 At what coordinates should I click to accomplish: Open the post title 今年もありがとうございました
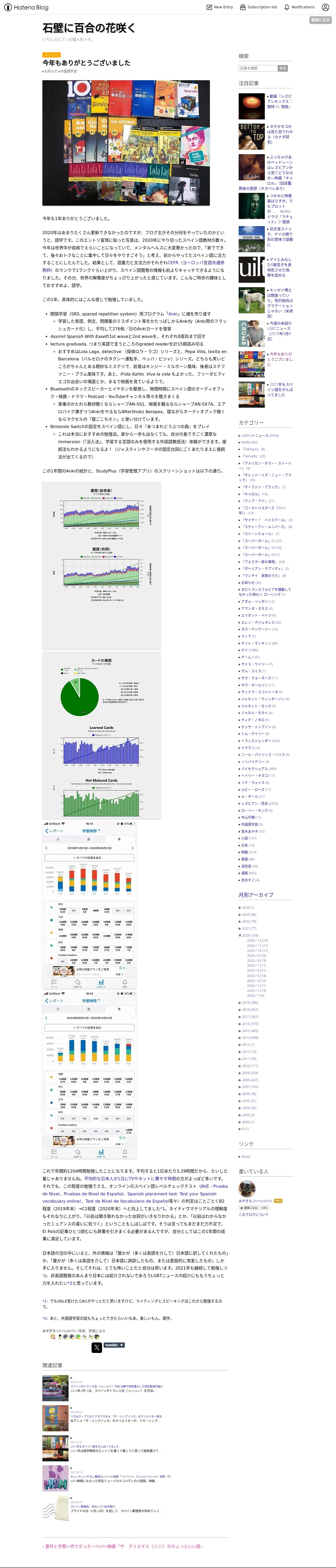click(x=86, y=63)
